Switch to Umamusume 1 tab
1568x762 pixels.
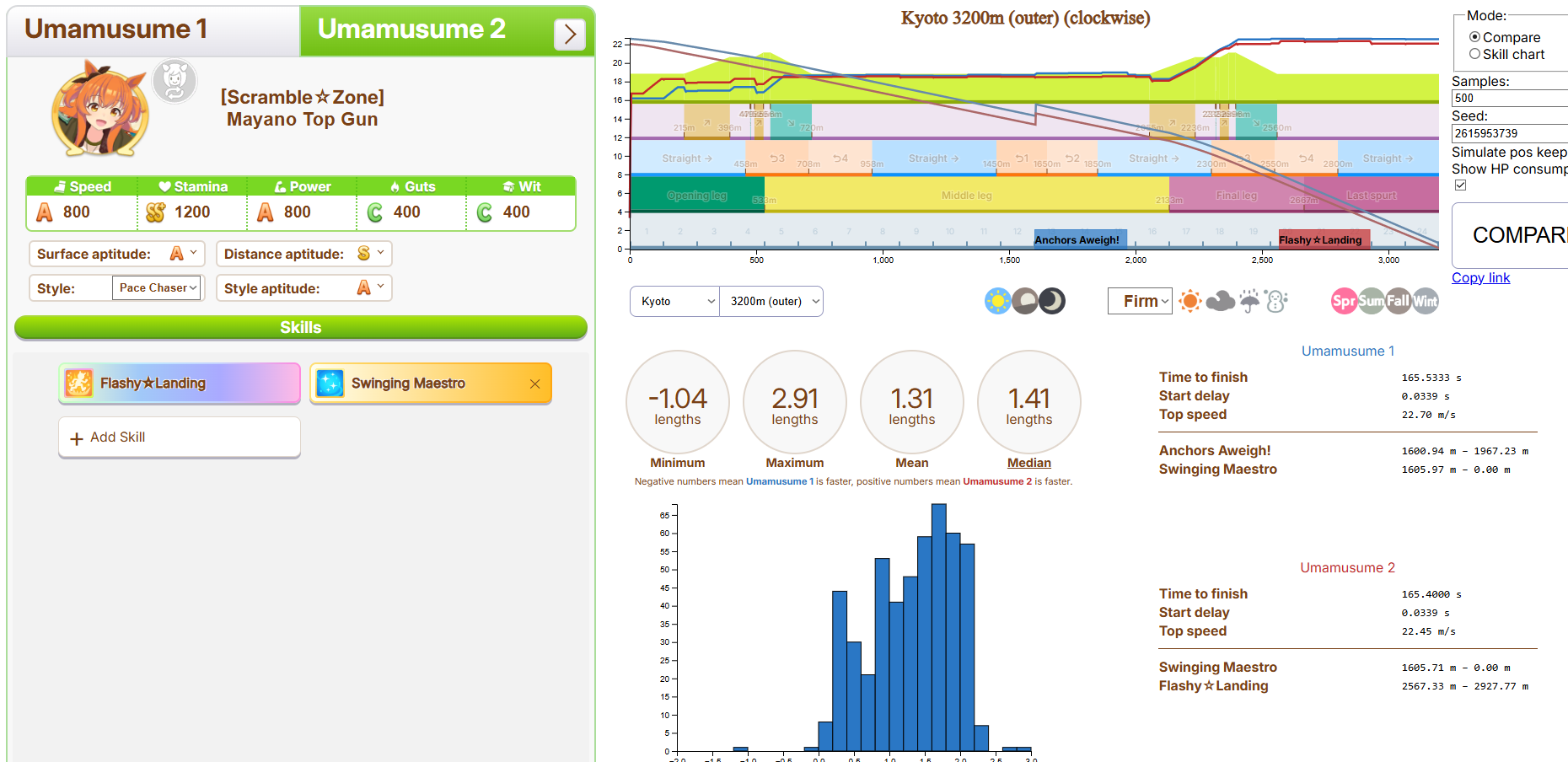tap(153, 30)
